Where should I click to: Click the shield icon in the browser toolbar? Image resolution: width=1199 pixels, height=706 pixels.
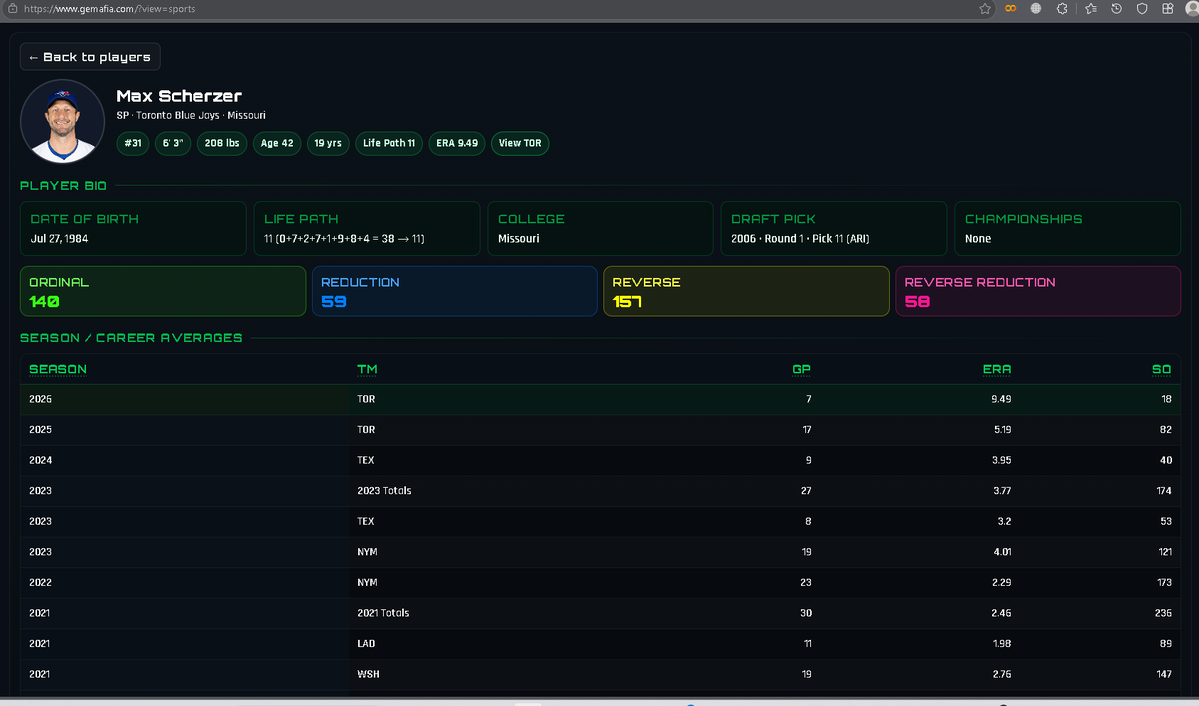(x=1142, y=8)
